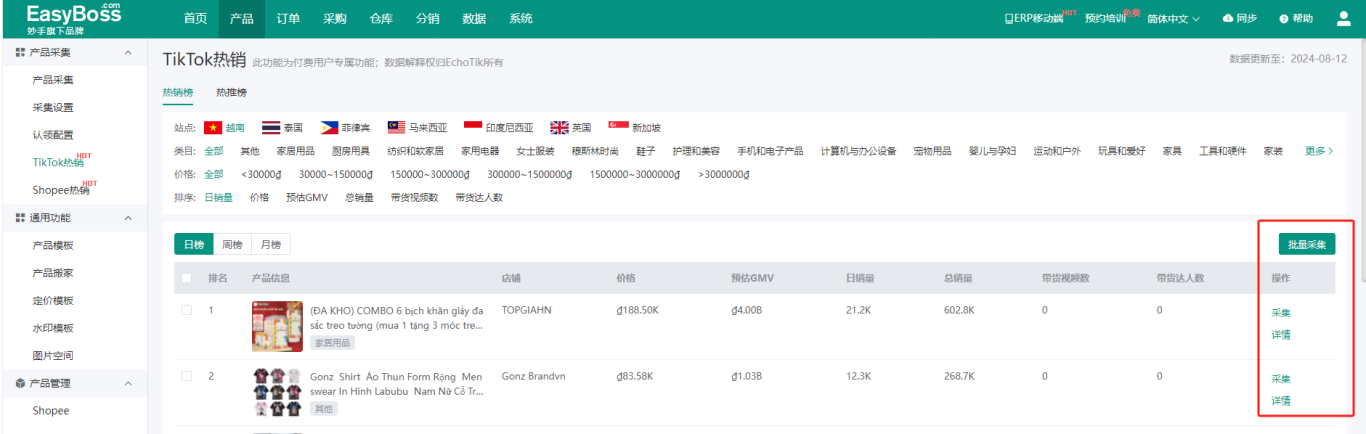Click the 产品采集 section grid icon
Screen dimensions: 1366x434
[20, 52]
